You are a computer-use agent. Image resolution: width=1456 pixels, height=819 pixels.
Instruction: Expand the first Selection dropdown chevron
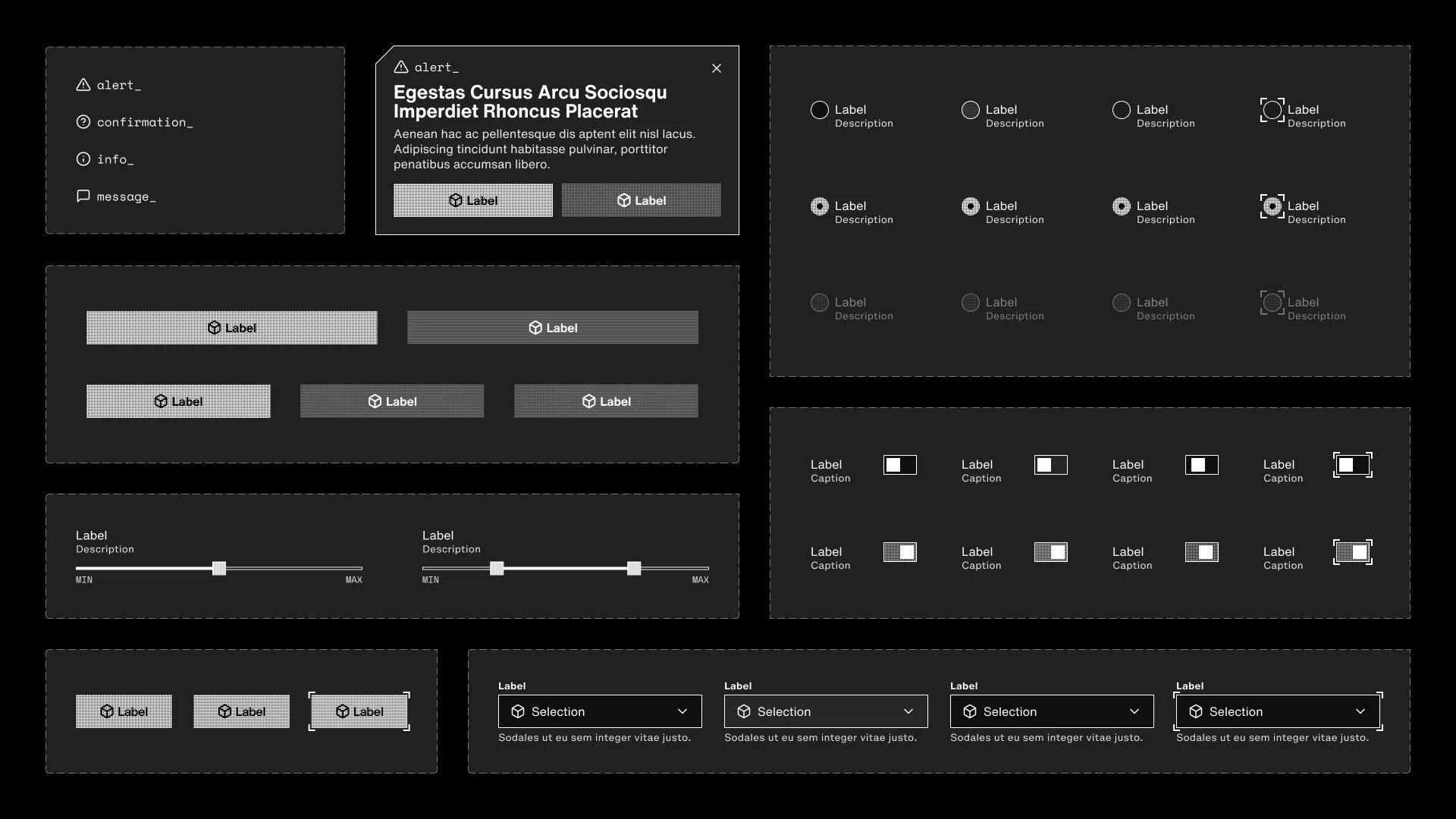point(682,711)
